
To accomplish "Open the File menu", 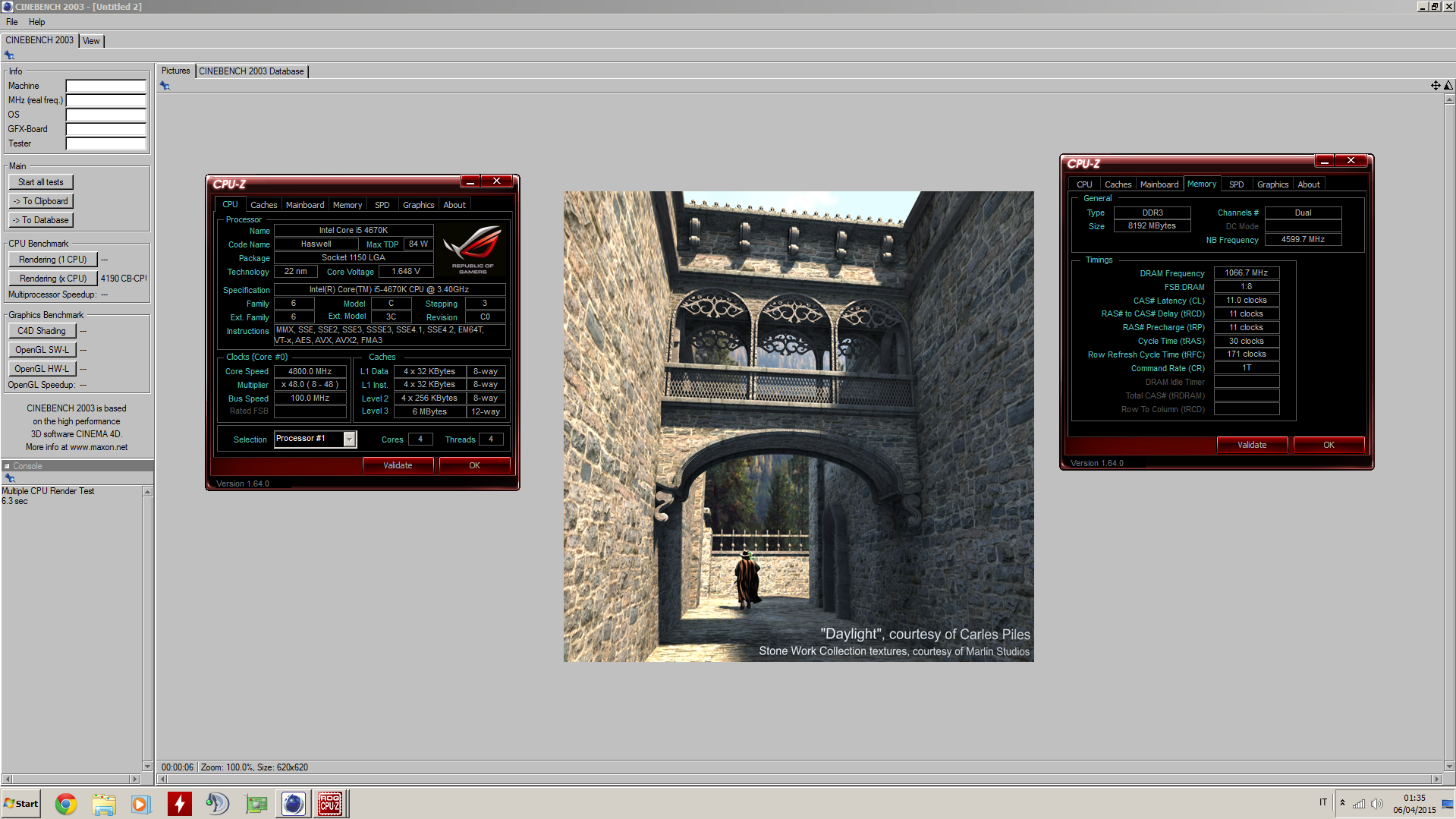I will pos(12,22).
